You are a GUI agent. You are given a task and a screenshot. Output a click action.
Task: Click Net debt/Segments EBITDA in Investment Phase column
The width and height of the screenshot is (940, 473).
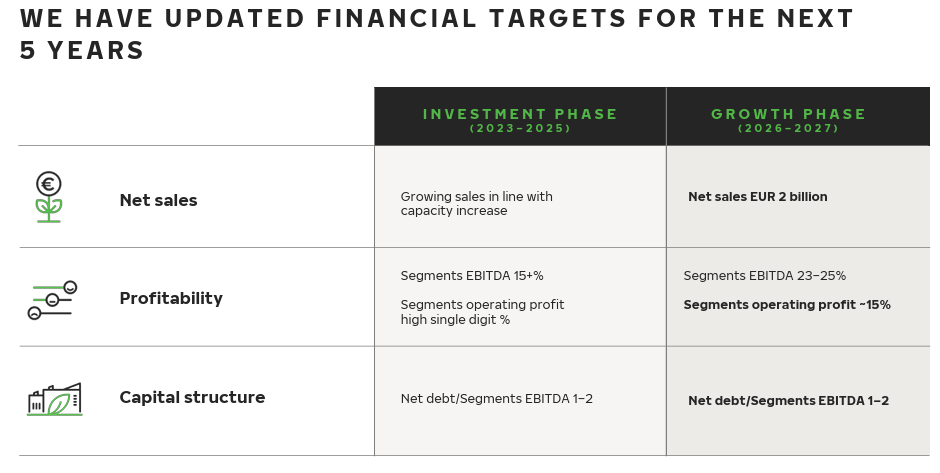pos(496,399)
